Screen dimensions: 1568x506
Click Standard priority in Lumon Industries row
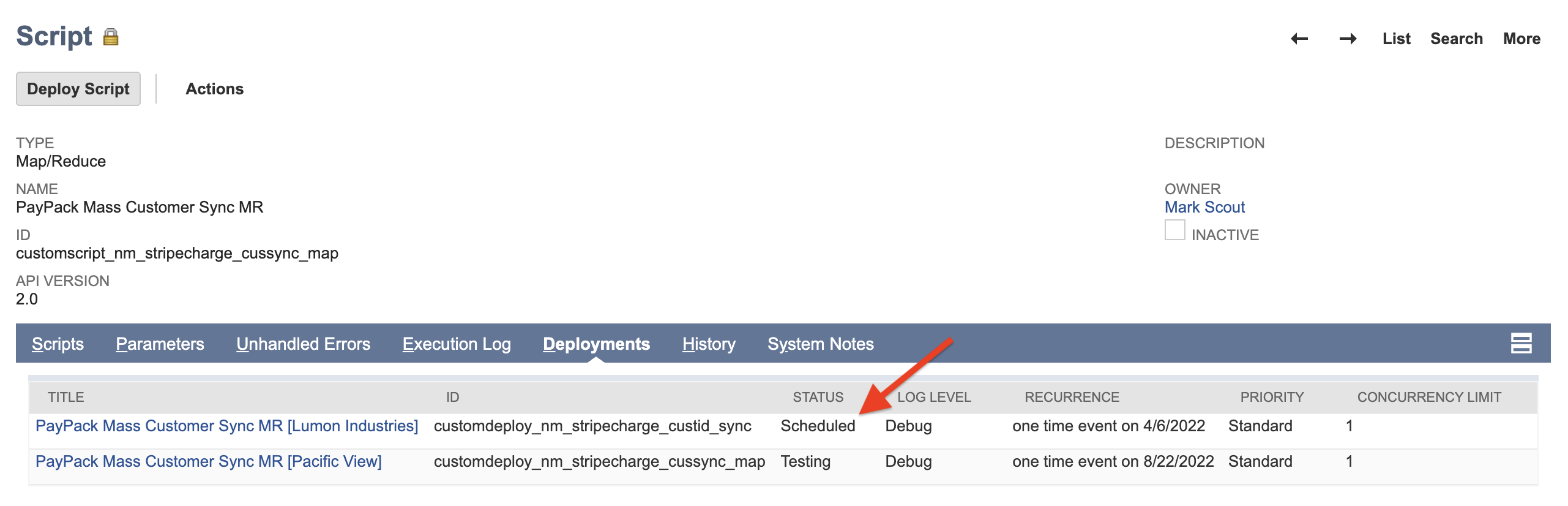coord(1260,426)
